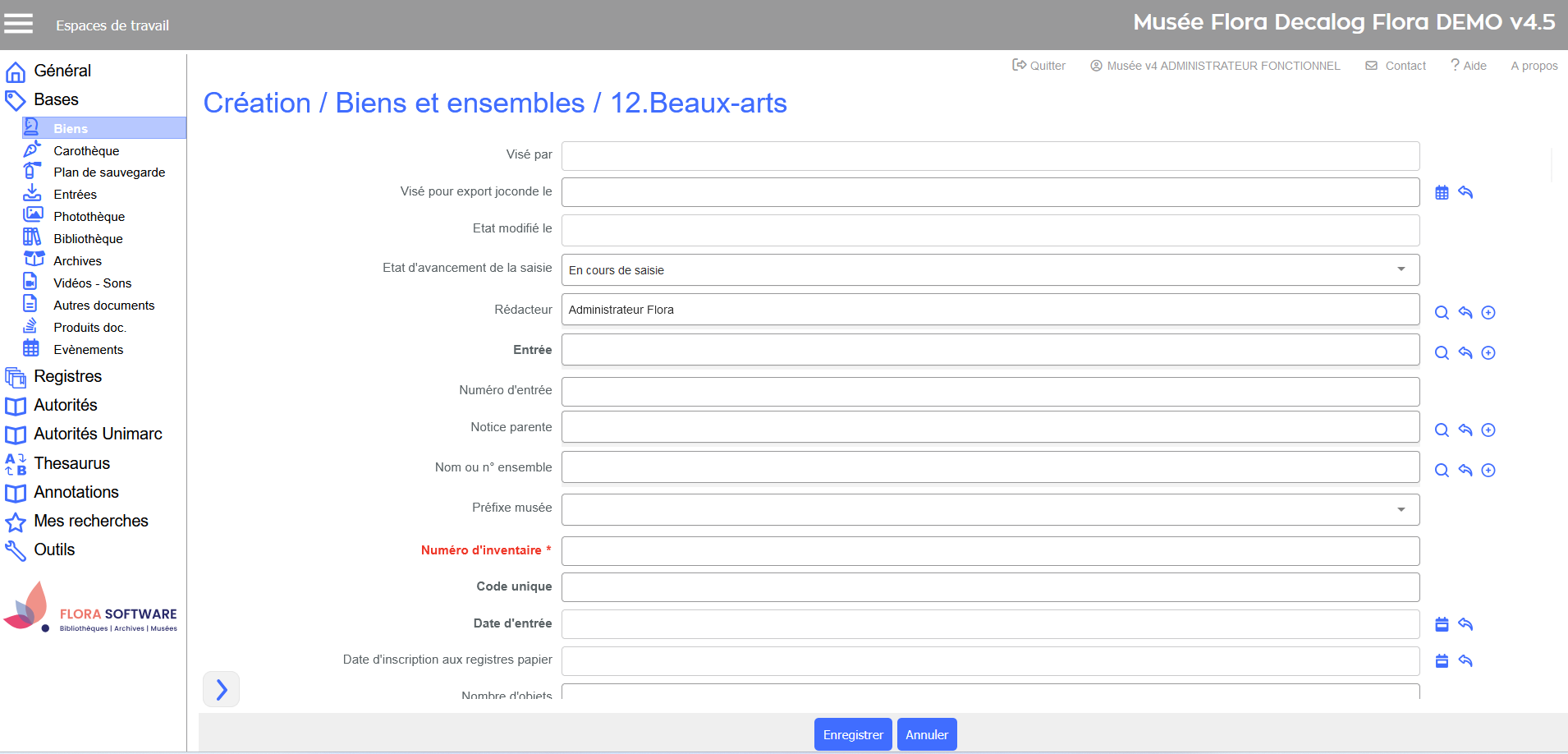Open calendar for Visé pour export joconde
1568x754 pixels.
click(x=1442, y=192)
